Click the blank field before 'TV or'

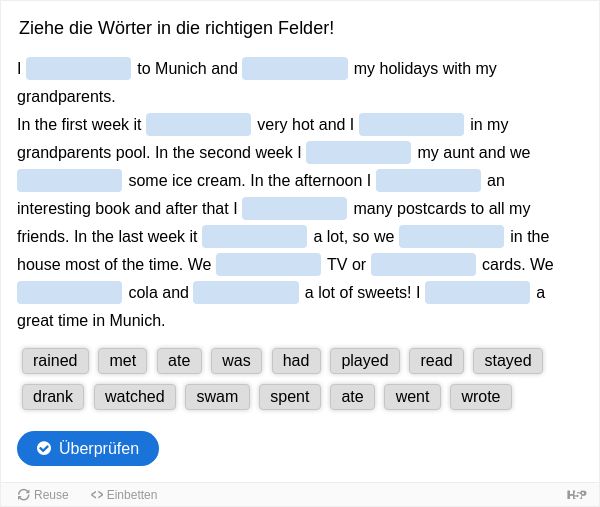268,264
